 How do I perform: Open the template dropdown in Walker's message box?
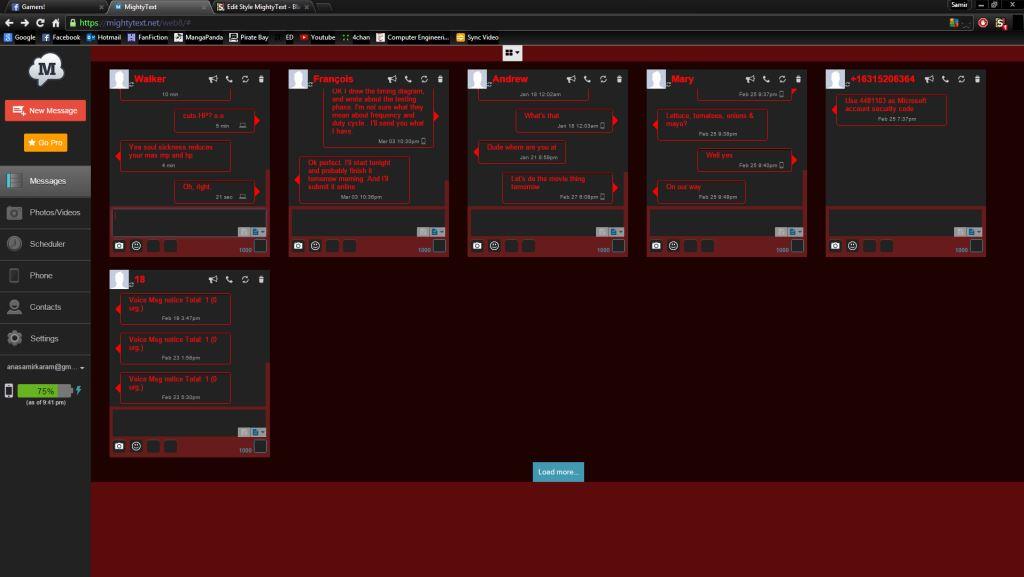(x=259, y=232)
